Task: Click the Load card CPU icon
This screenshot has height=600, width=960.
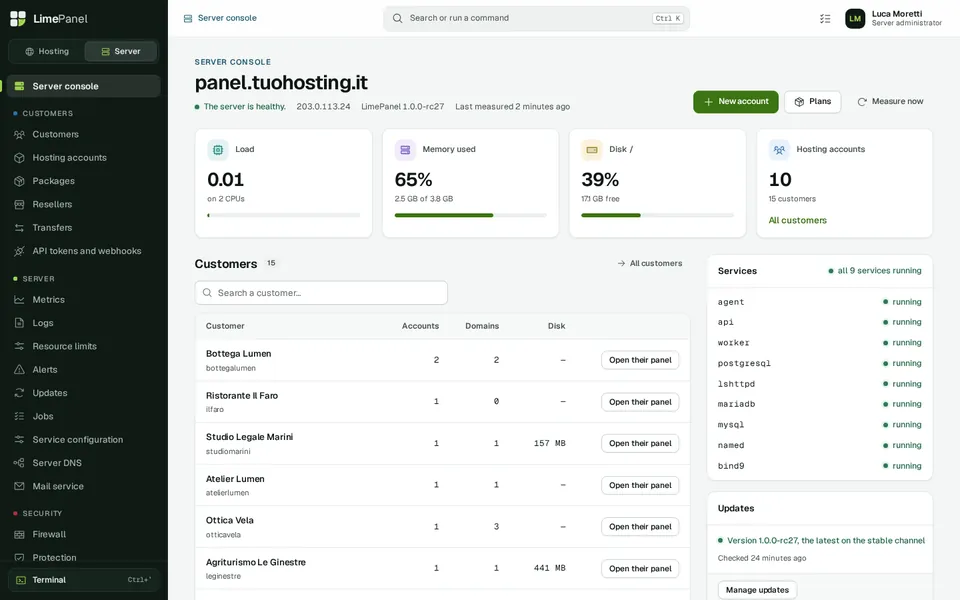Action: (x=217, y=149)
